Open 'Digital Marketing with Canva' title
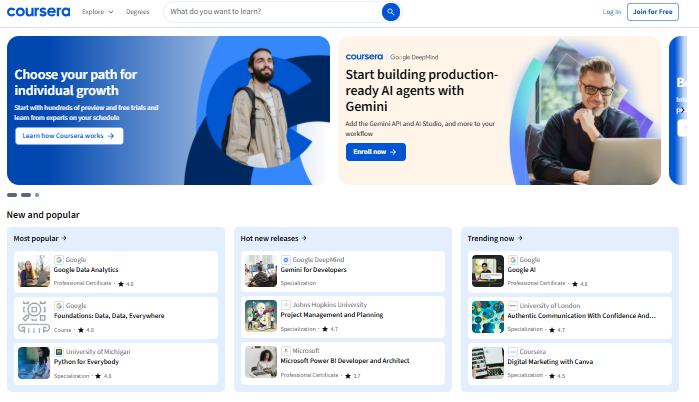This screenshot has width=699, height=402. pos(550,361)
